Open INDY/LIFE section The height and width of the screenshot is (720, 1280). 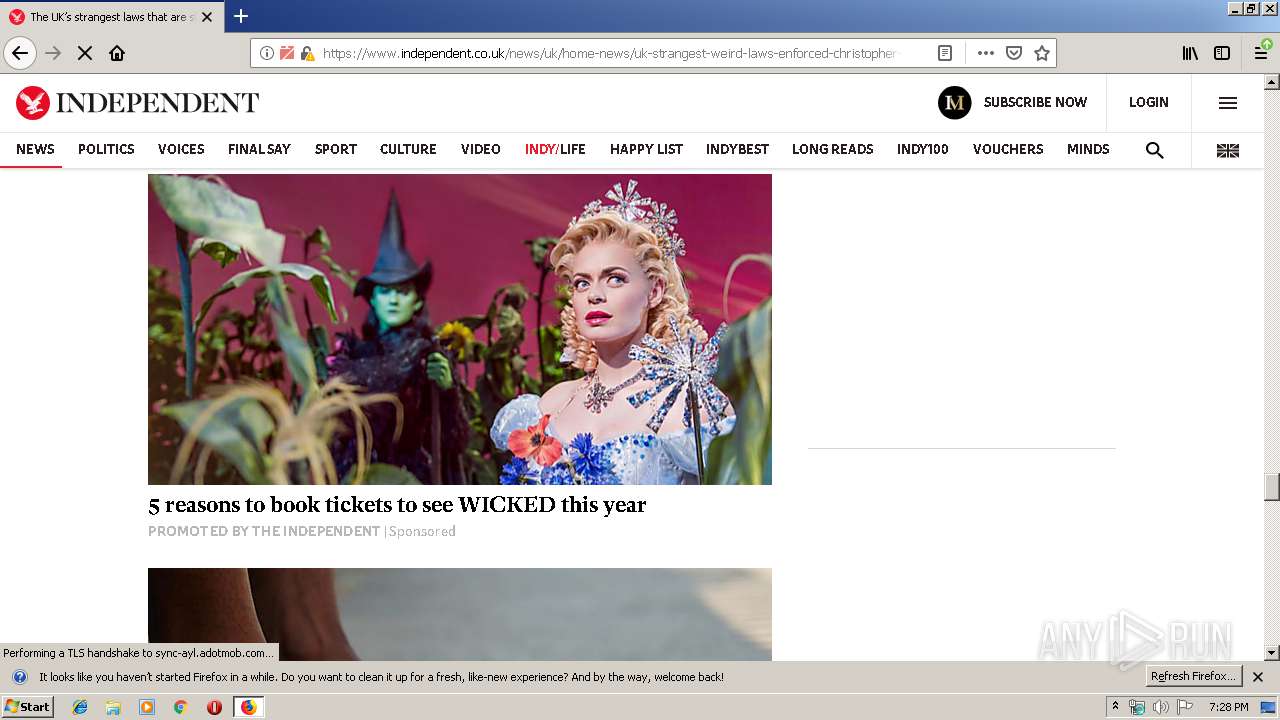(x=555, y=149)
